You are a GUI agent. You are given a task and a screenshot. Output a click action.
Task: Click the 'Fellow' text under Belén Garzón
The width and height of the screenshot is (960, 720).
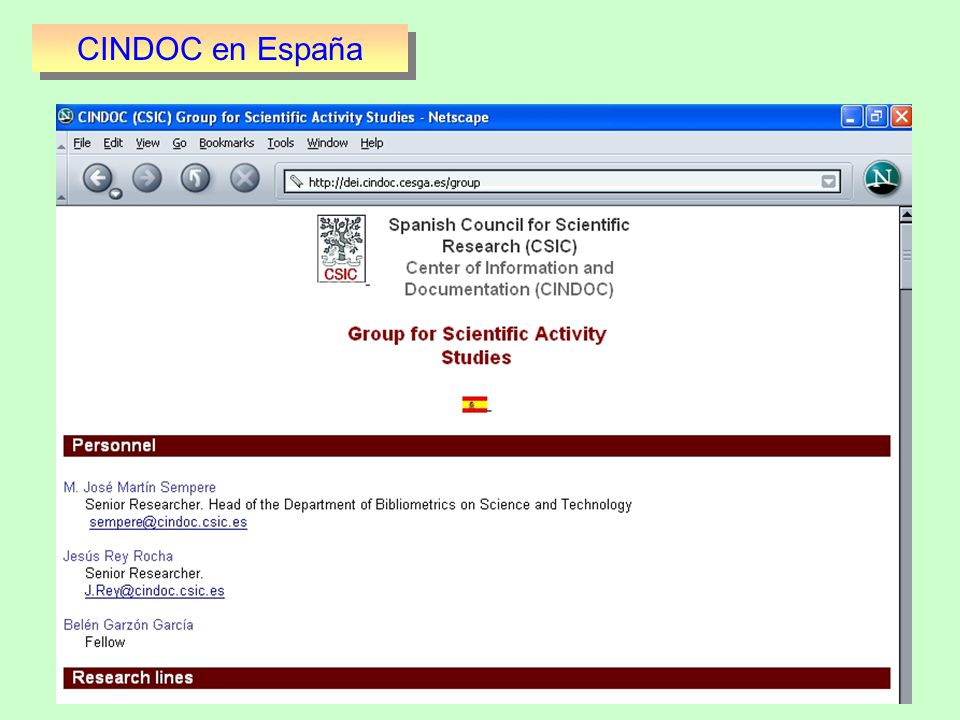pos(105,642)
